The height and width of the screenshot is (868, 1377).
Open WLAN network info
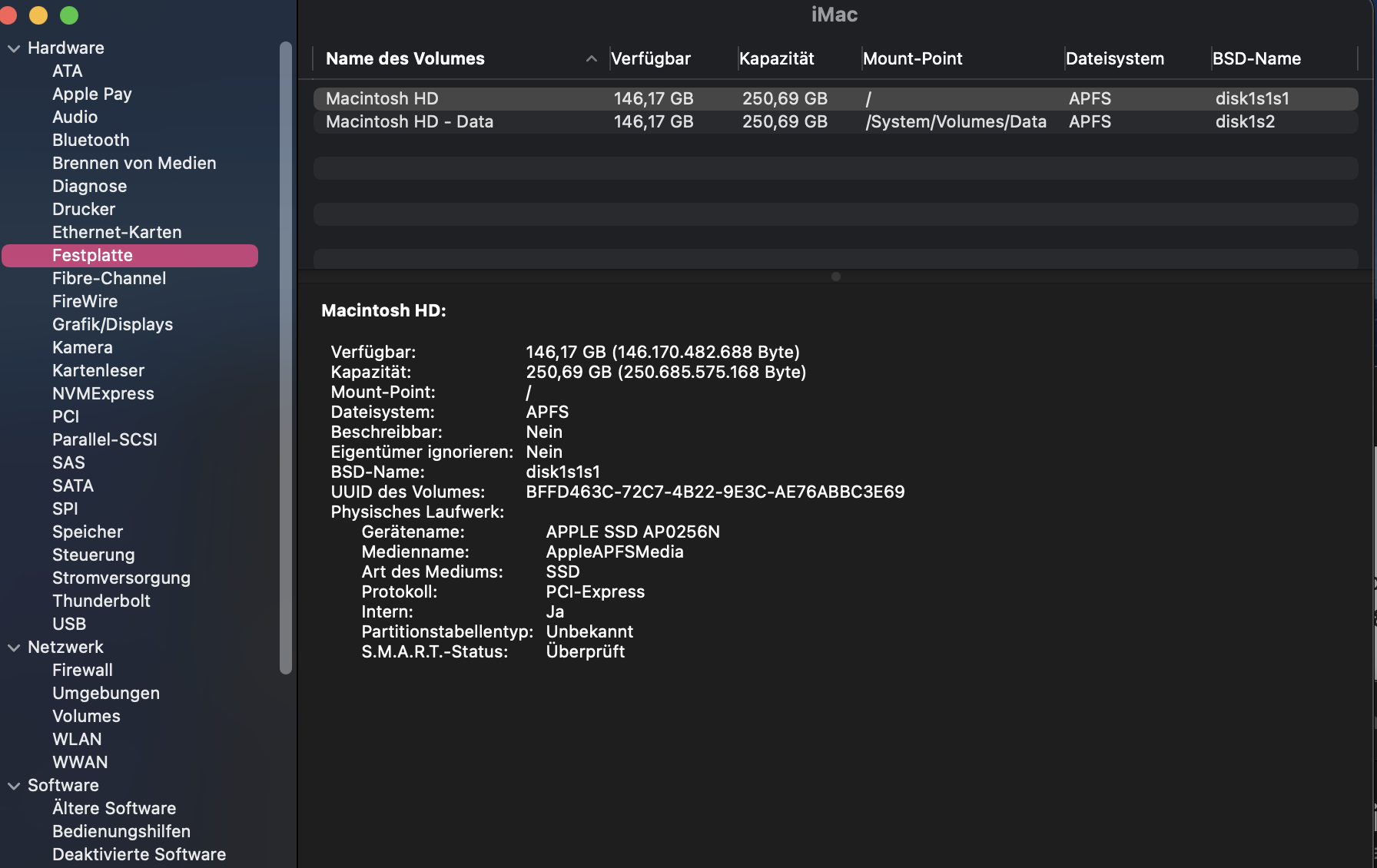(77, 739)
